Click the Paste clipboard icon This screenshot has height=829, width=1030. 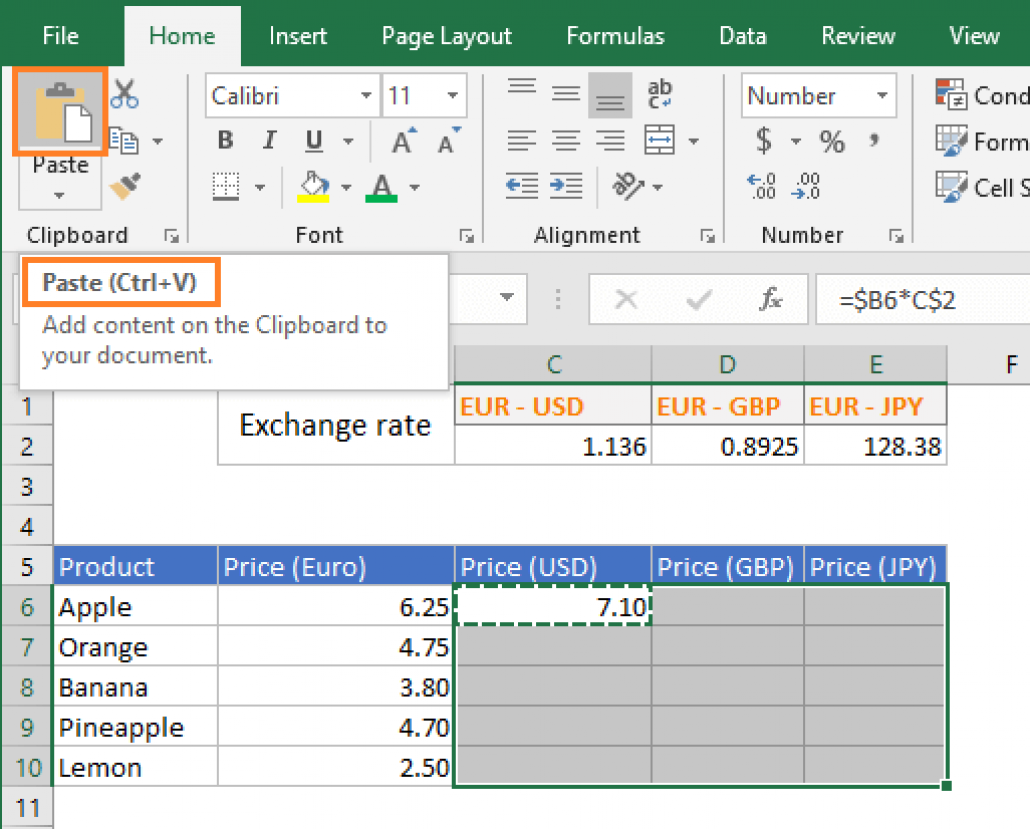60,112
